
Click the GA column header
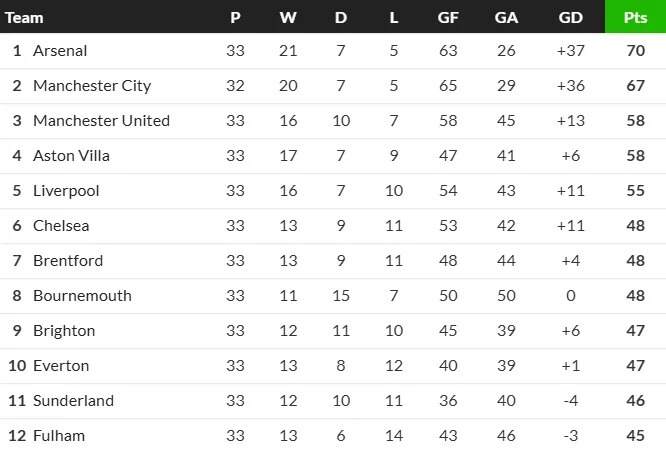click(x=505, y=17)
